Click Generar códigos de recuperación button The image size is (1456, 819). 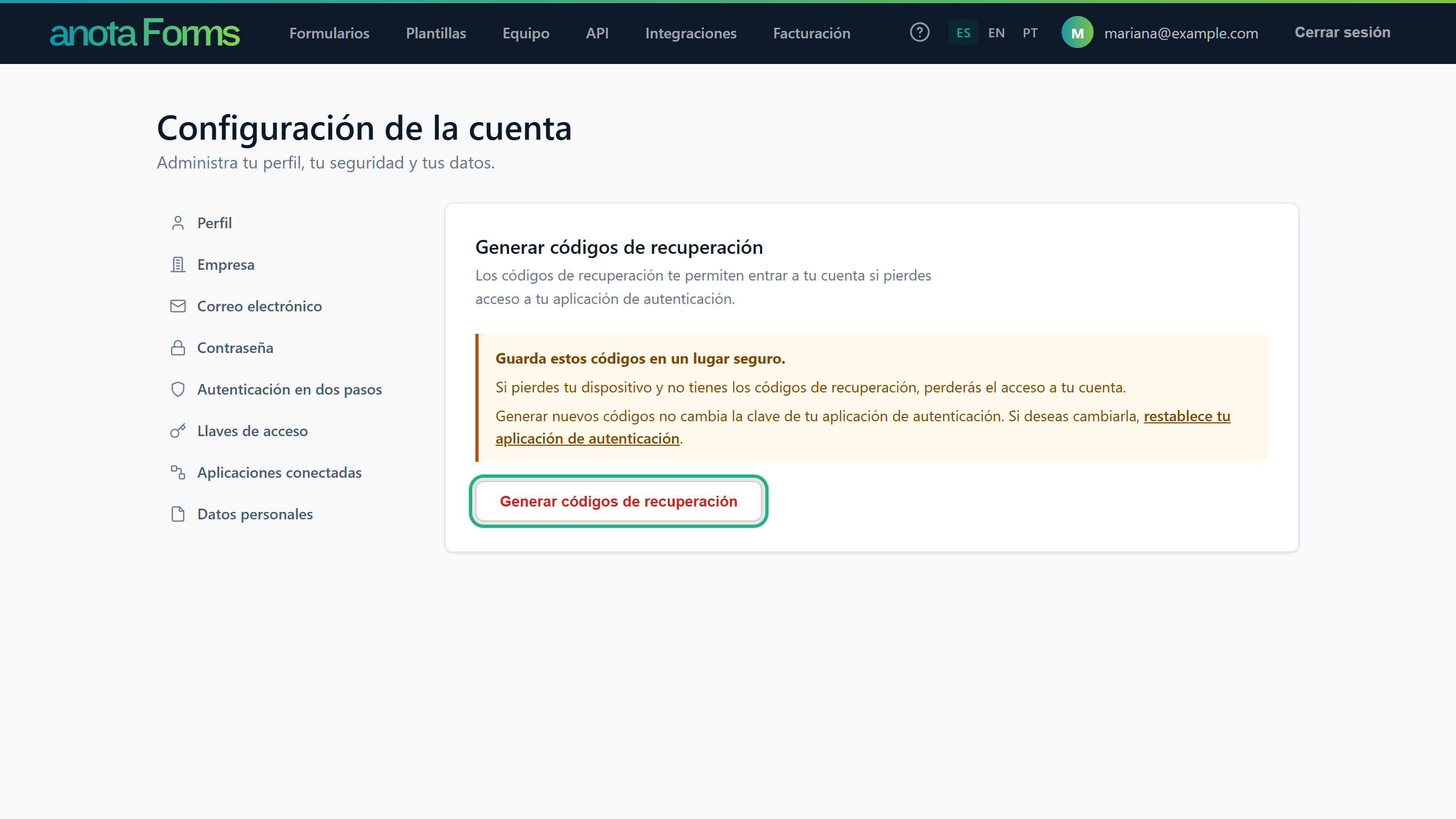point(618,501)
